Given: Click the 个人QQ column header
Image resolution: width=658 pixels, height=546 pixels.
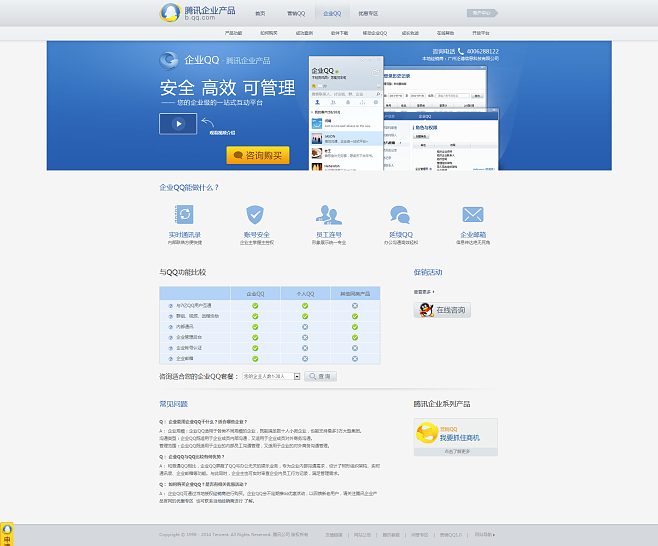Looking at the screenshot, I should (305, 294).
